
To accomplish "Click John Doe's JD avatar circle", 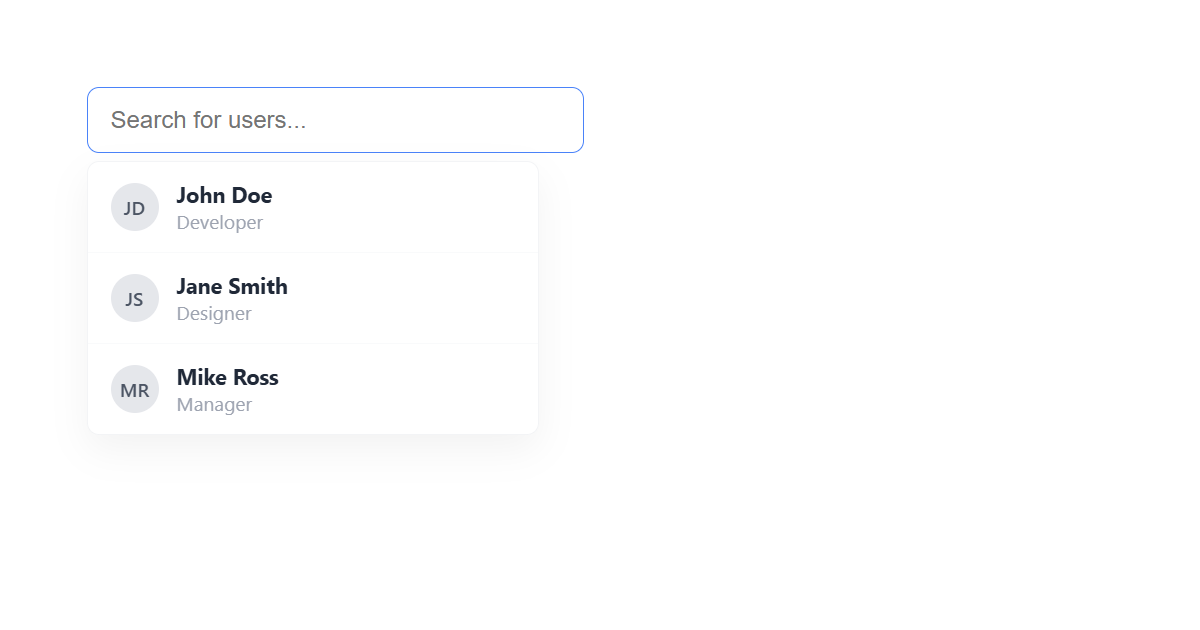I will 134,207.
